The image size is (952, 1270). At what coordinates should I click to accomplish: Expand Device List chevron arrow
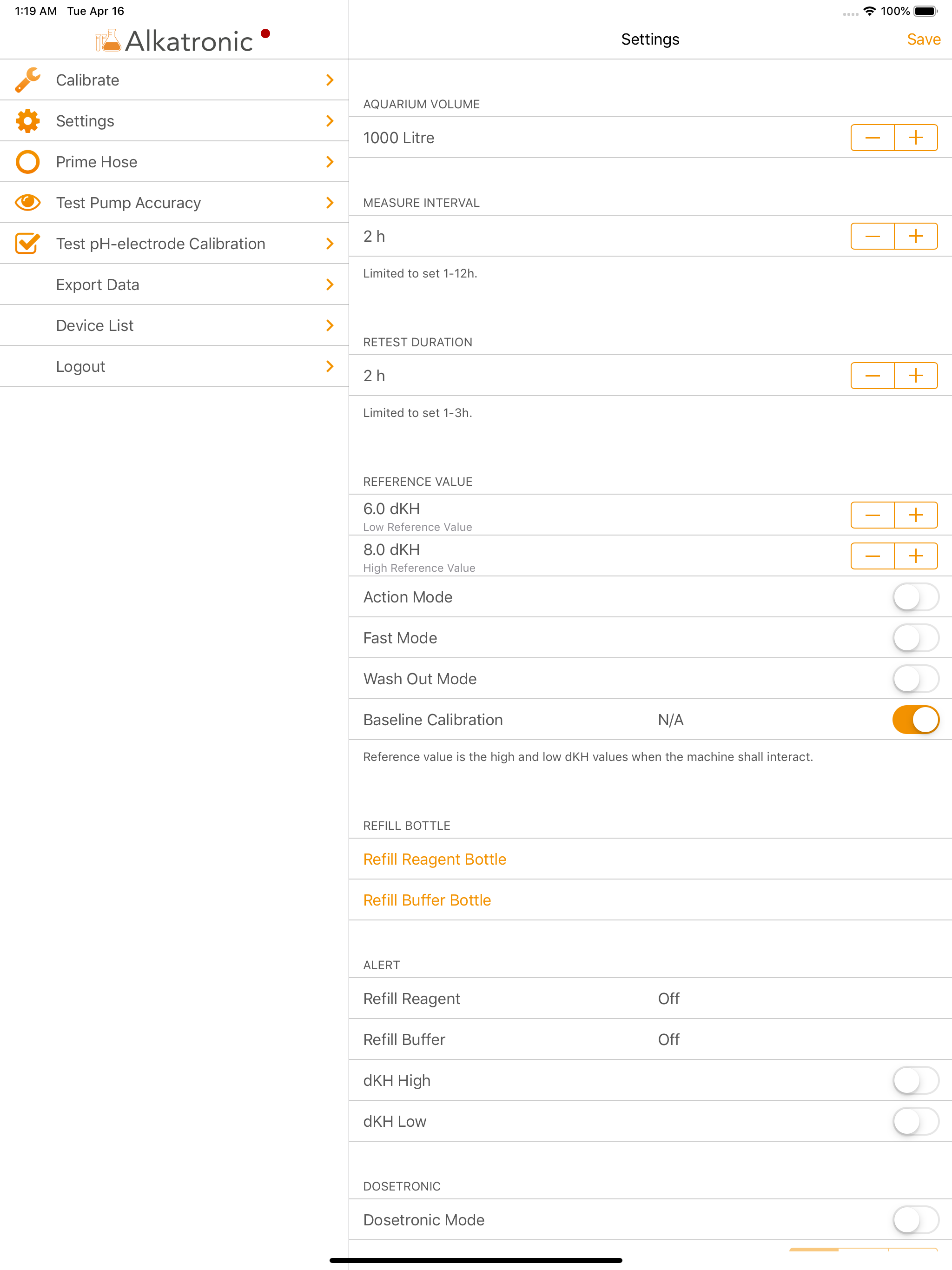pyautogui.click(x=330, y=325)
